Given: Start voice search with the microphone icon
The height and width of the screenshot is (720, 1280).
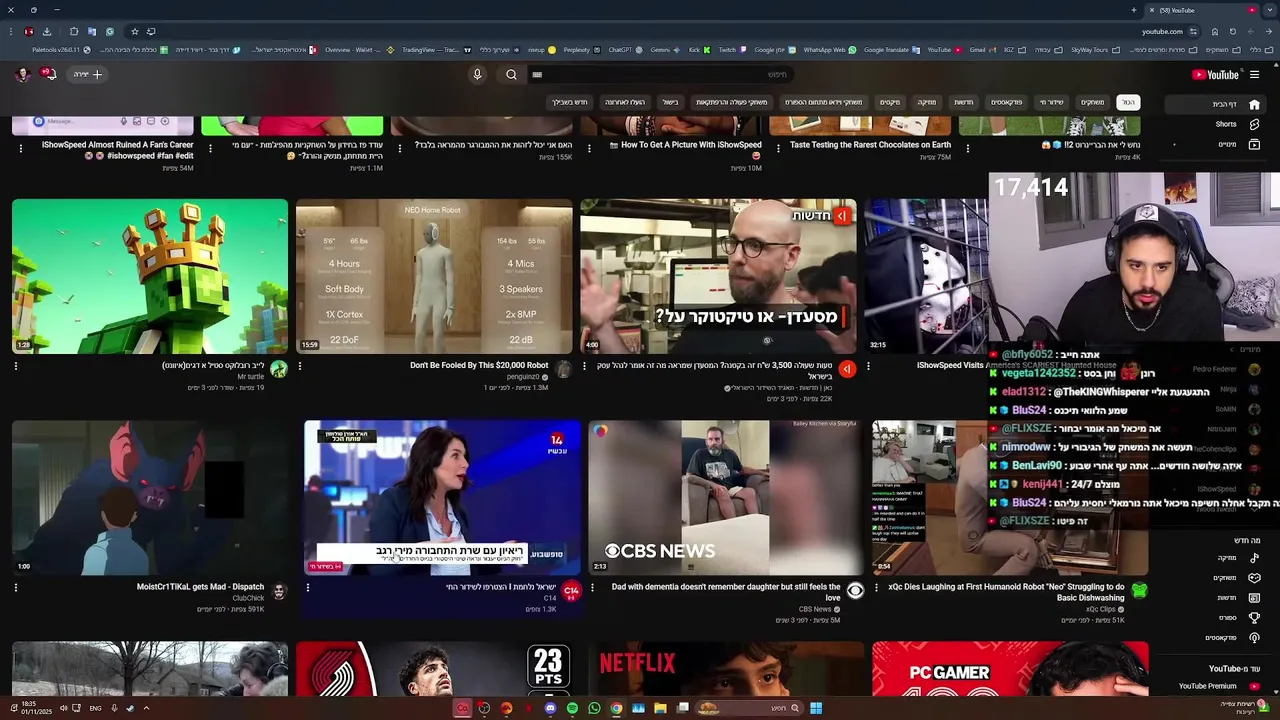Looking at the screenshot, I should click(x=477, y=74).
